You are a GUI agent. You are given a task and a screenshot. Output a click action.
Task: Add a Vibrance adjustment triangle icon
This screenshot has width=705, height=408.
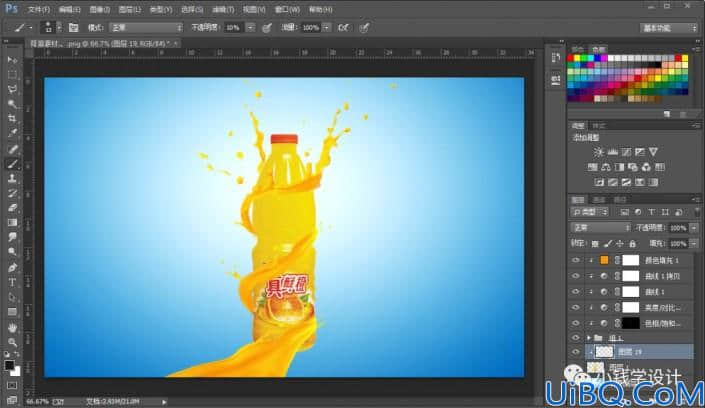click(653, 152)
